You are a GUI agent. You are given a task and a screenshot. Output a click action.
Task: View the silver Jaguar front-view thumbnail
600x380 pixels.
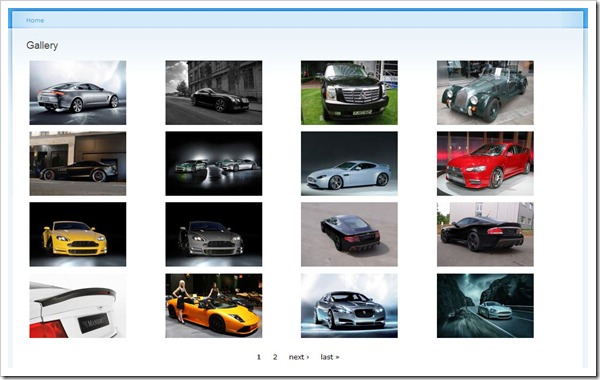[349, 305]
